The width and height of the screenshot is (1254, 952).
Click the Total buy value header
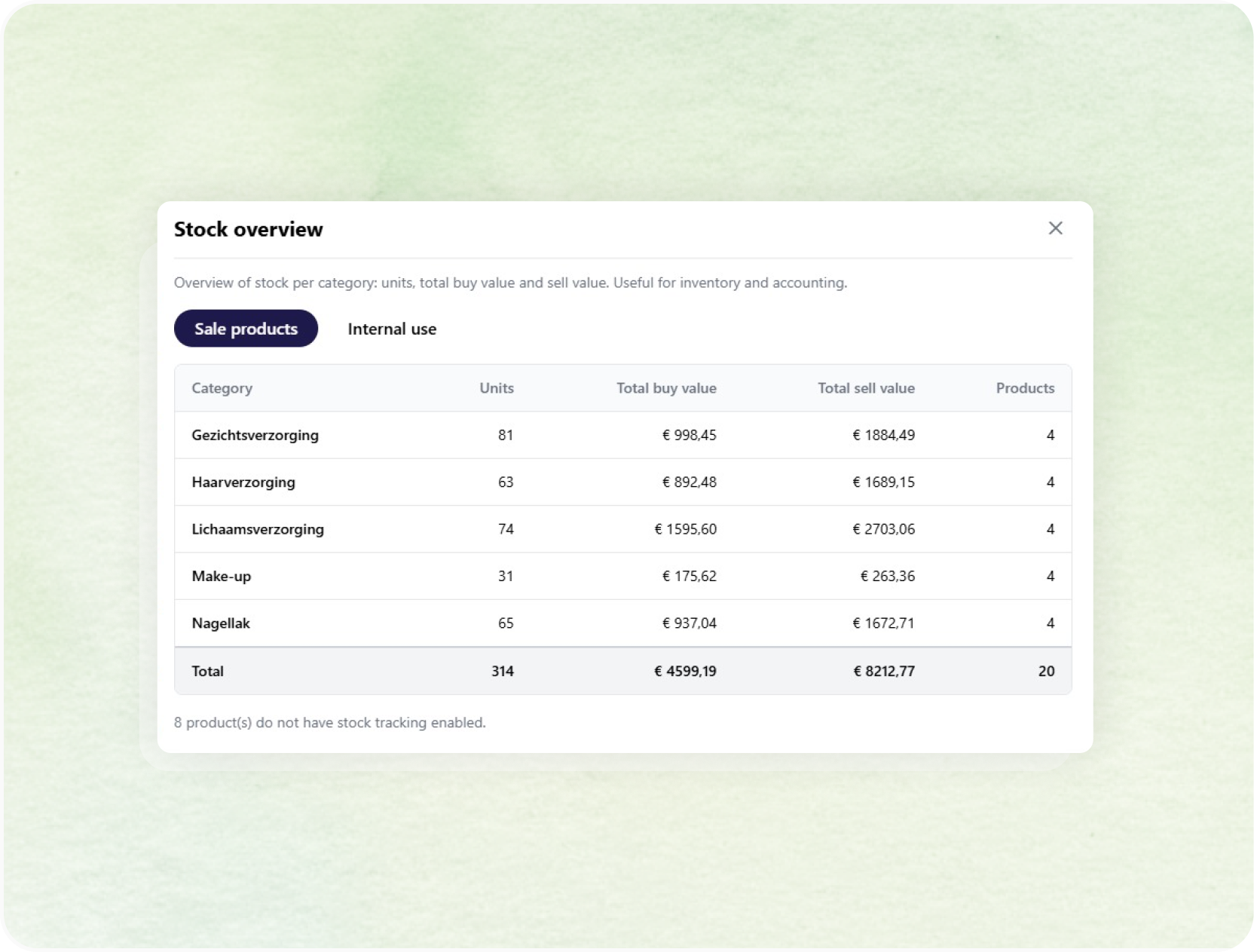click(666, 388)
